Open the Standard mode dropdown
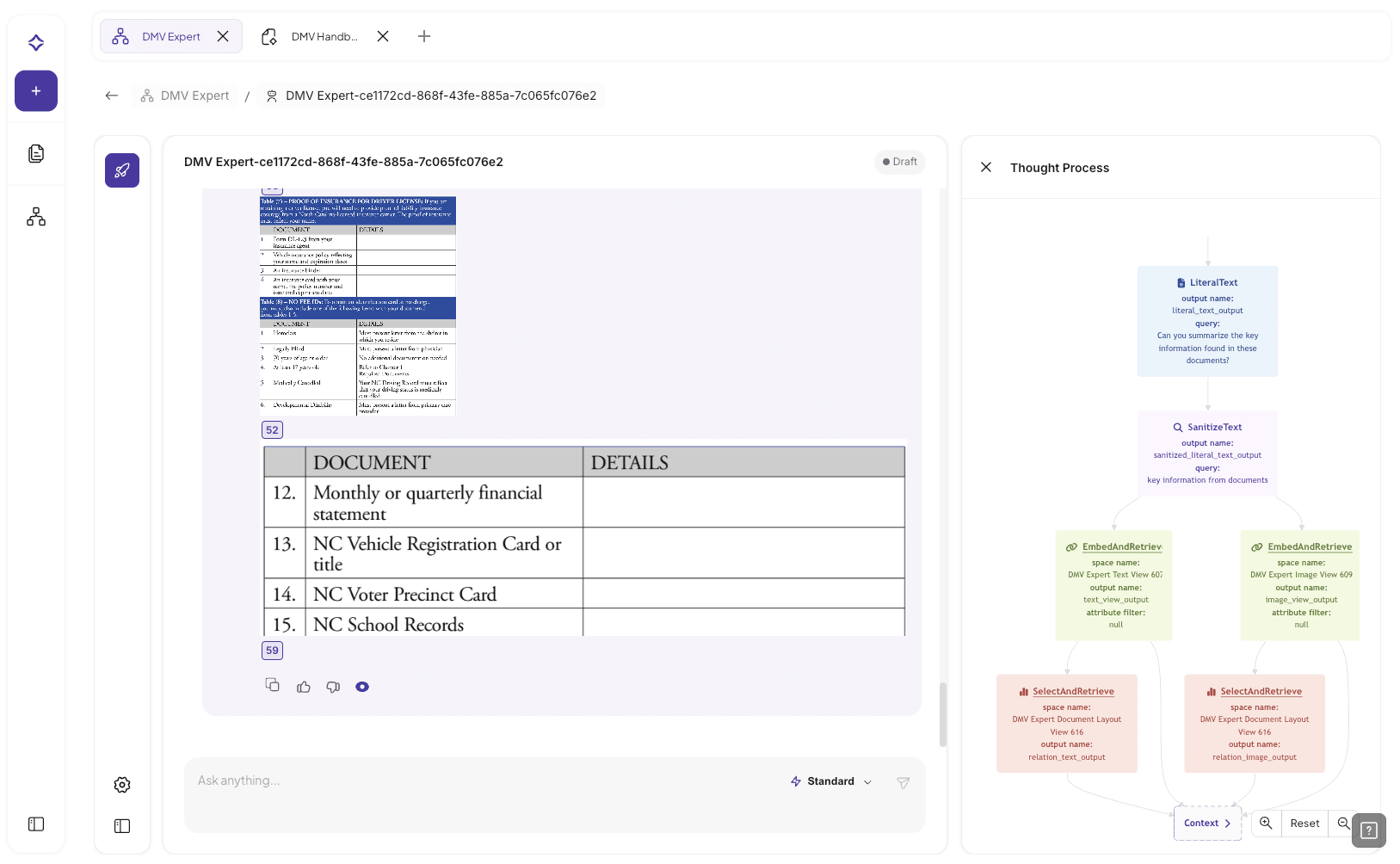This screenshot has height=864, width=1400. click(x=831, y=781)
